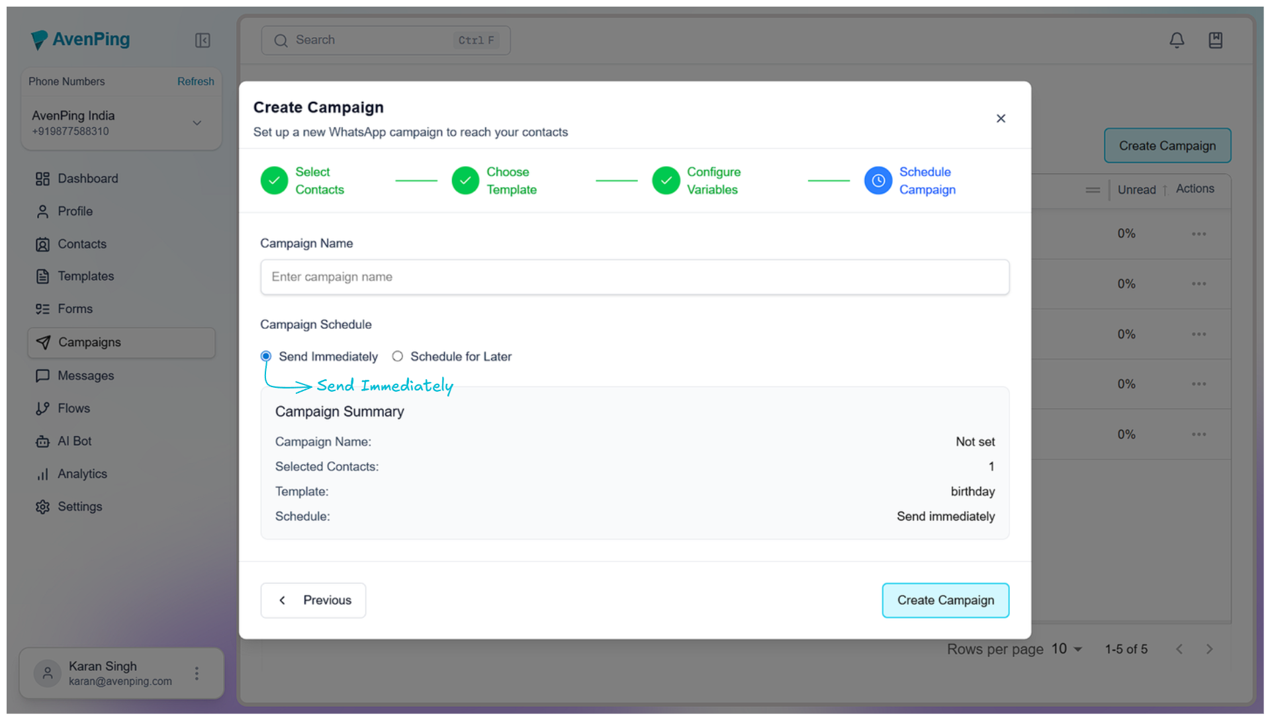
Task: Click the Previous button
Action: click(313, 601)
